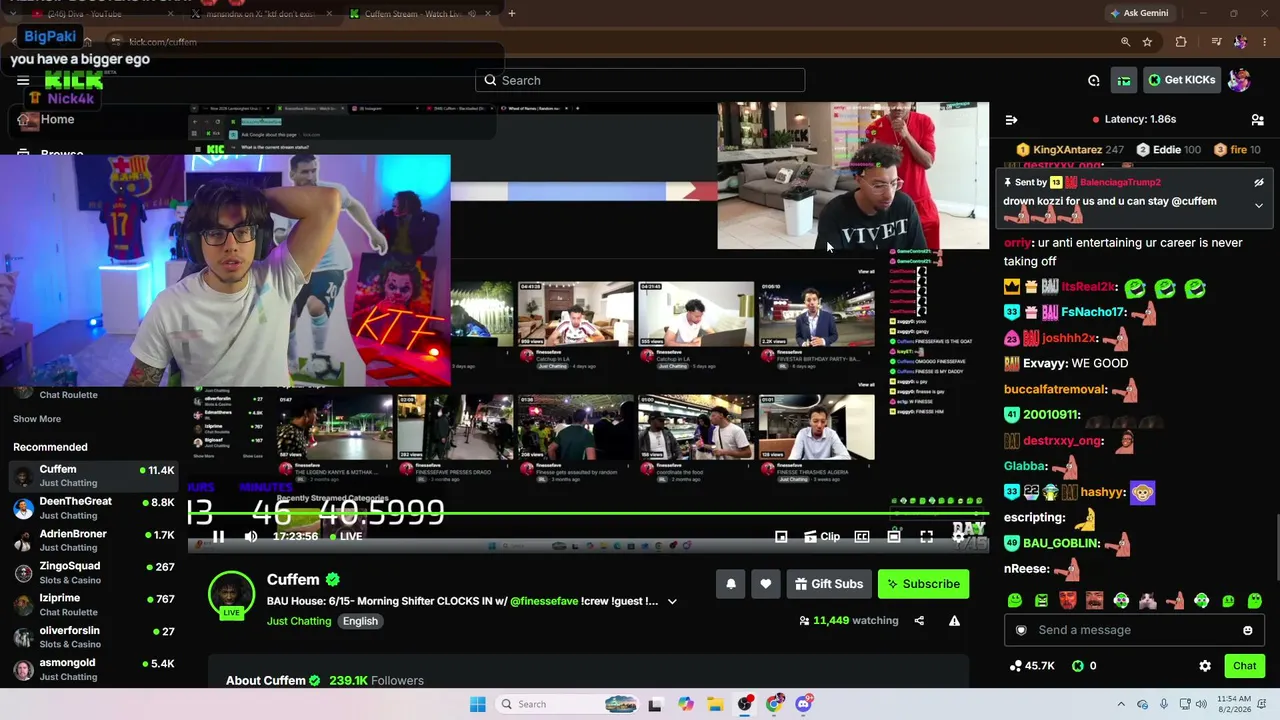This screenshot has height=720, width=1280.
Task: Open a new browser tab with plus
Action: (x=512, y=14)
